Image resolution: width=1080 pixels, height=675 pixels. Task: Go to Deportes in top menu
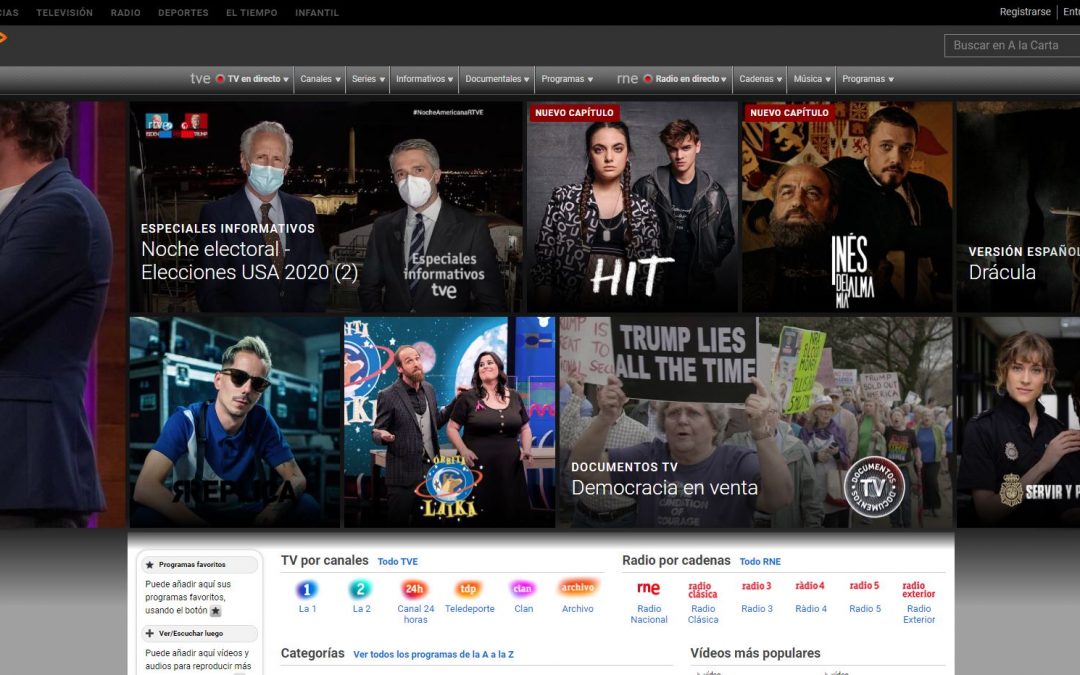point(183,13)
